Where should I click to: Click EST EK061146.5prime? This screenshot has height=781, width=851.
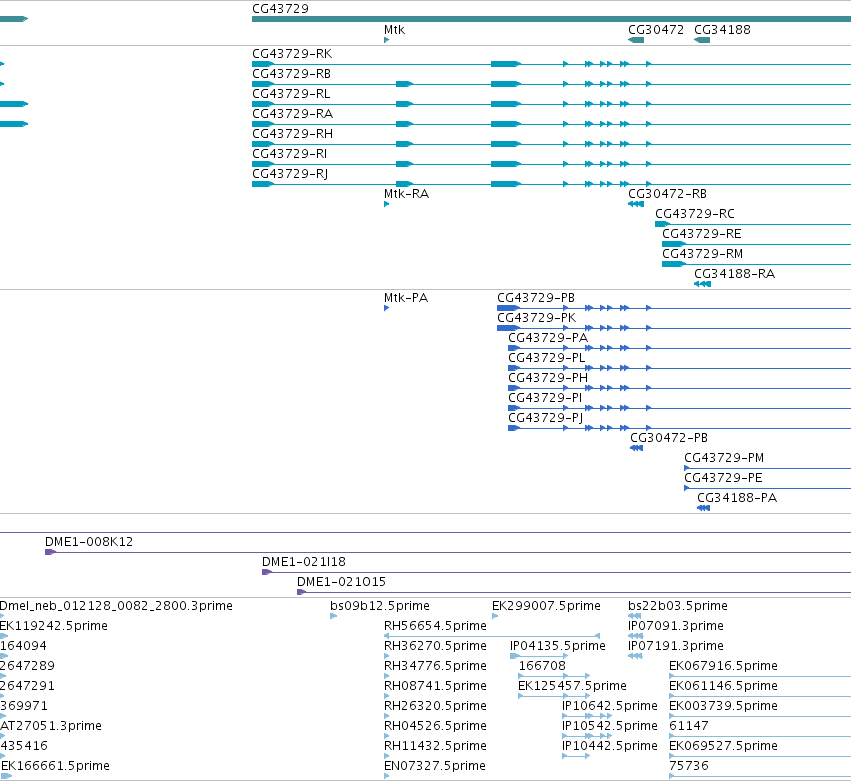723,687
